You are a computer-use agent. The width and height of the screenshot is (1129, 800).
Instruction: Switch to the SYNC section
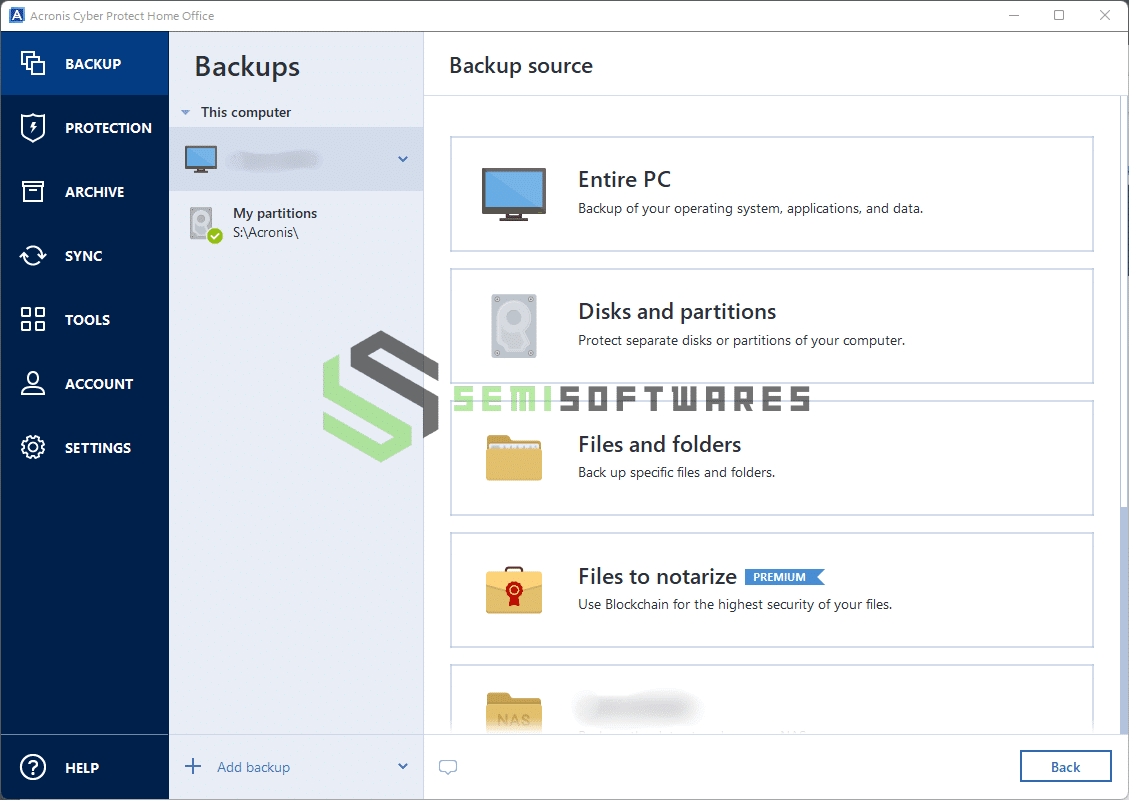tap(84, 256)
